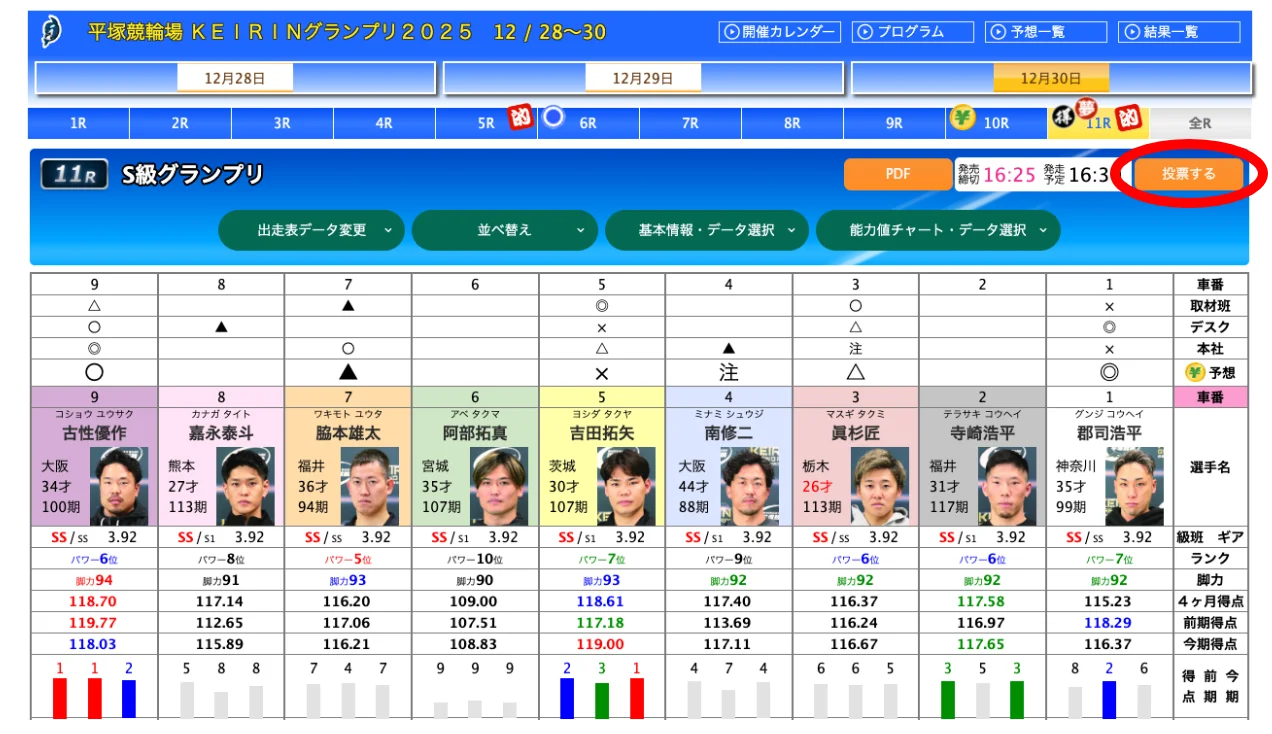This screenshot has height=734, width=1272.
Task: Switch to race 7R
Action: (690, 123)
